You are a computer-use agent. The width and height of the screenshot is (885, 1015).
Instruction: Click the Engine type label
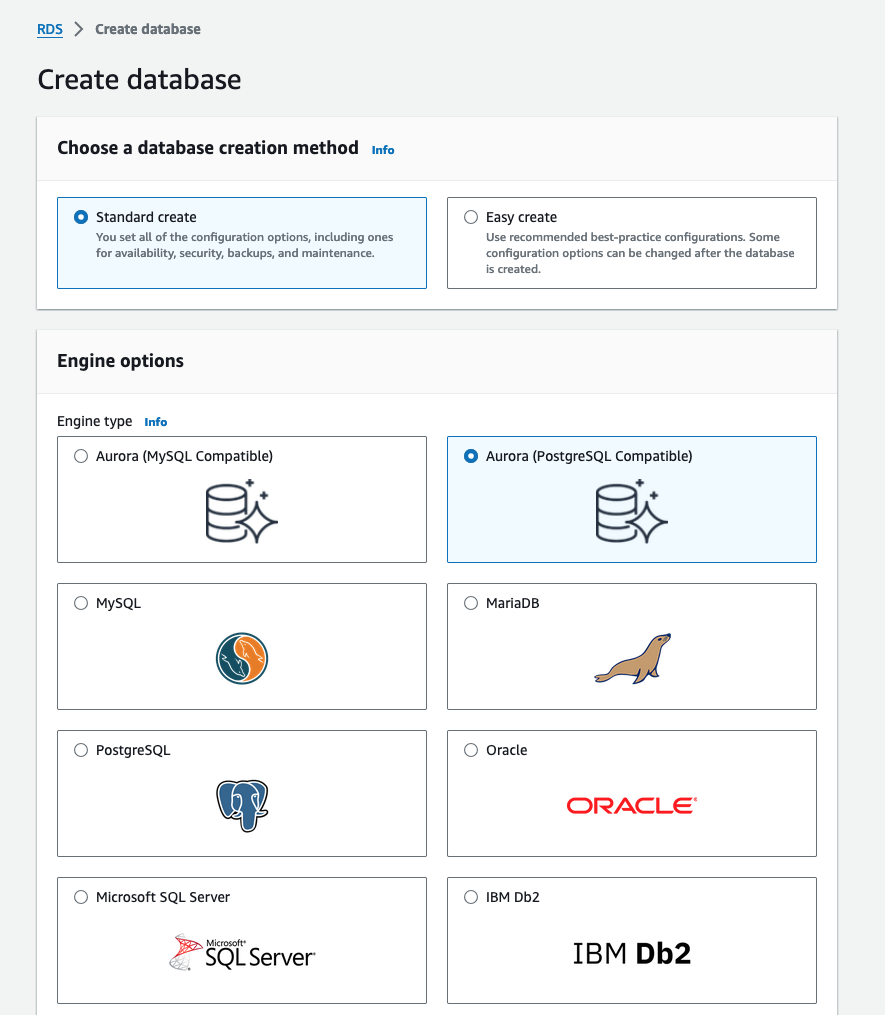pyautogui.click(x=95, y=421)
